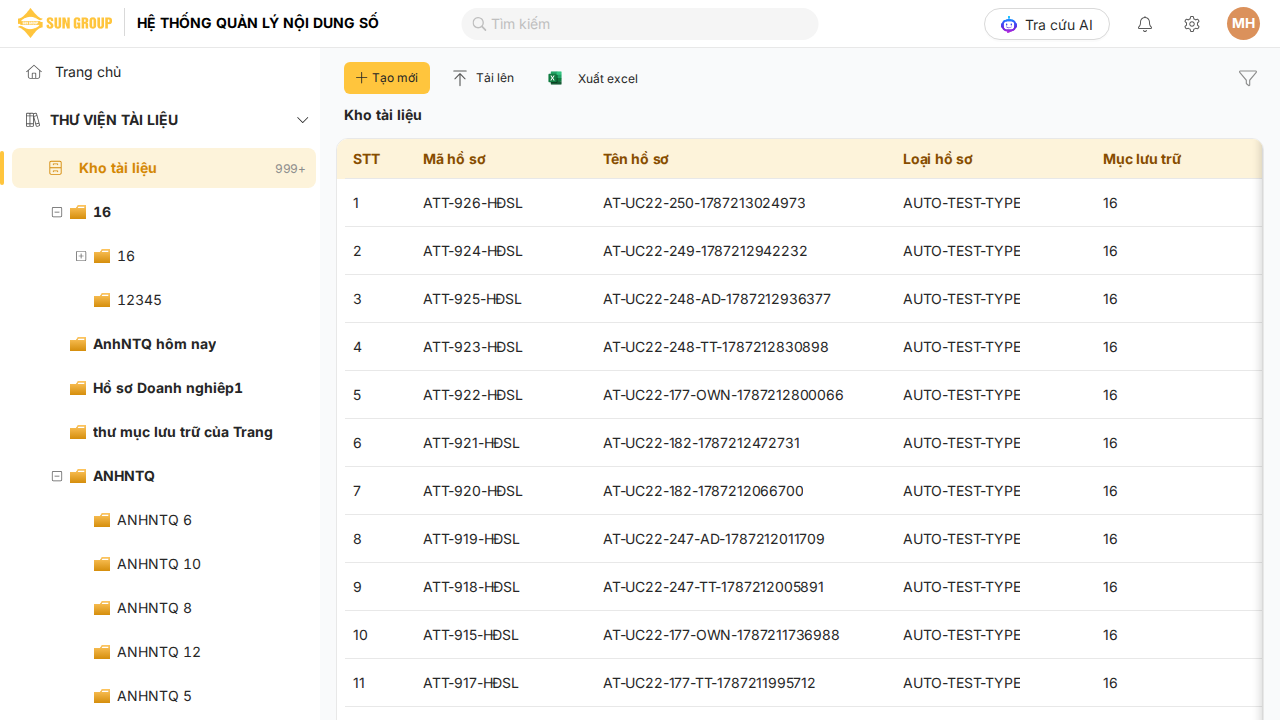1280x720 pixels.
Task: Click the AI robot icon in Tra cứu AI
Action: click(1009, 24)
